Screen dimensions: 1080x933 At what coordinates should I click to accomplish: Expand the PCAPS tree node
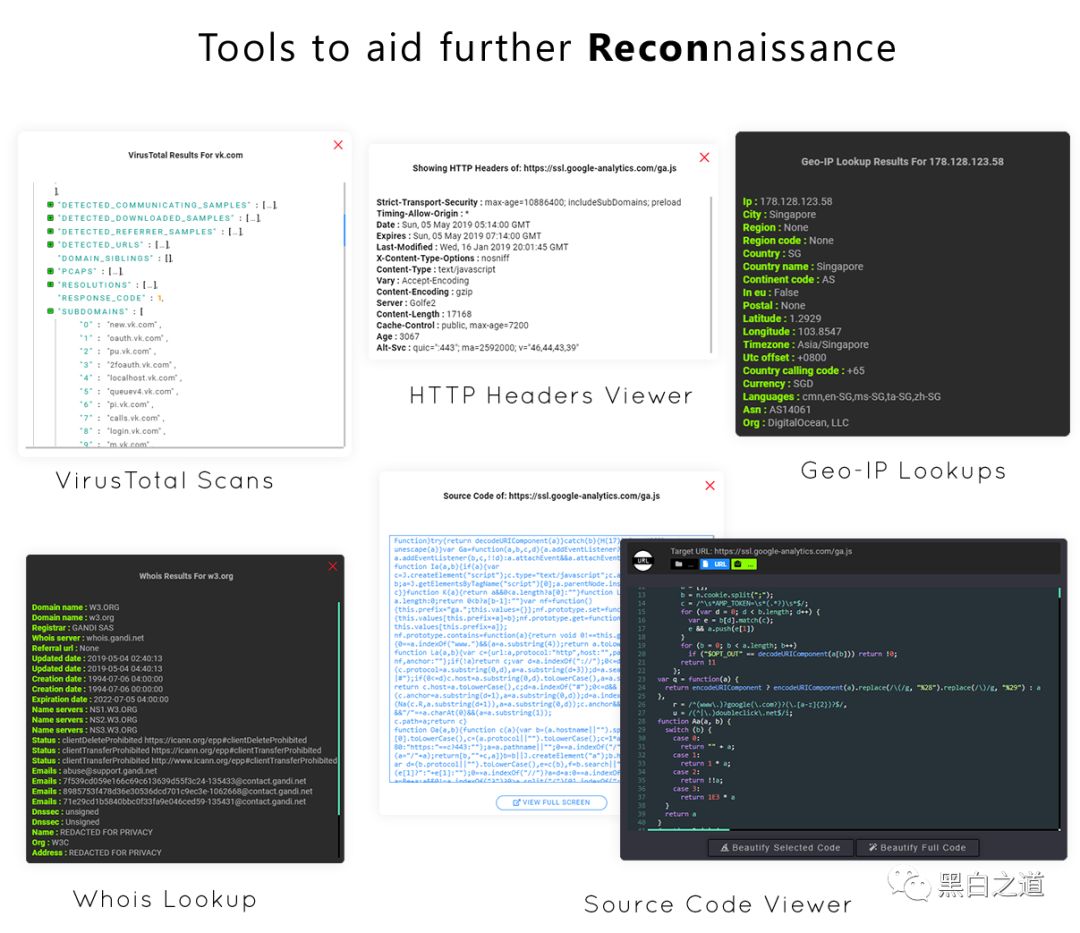tap(50, 271)
